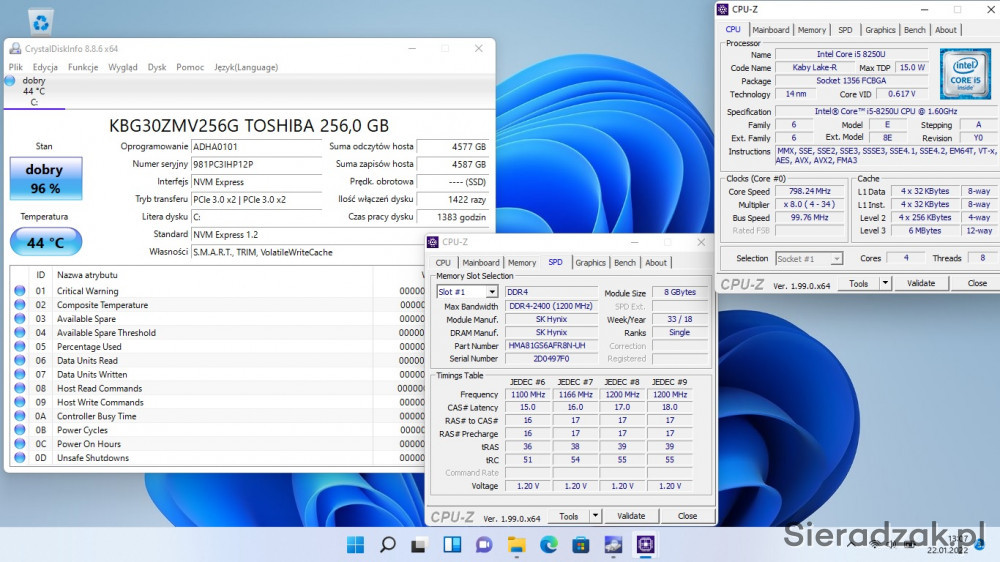Image resolution: width=1000 pixels, height=562 pixels.
Task: Open the Widgets panel from the taskbar
Action: tap(452, 545)
